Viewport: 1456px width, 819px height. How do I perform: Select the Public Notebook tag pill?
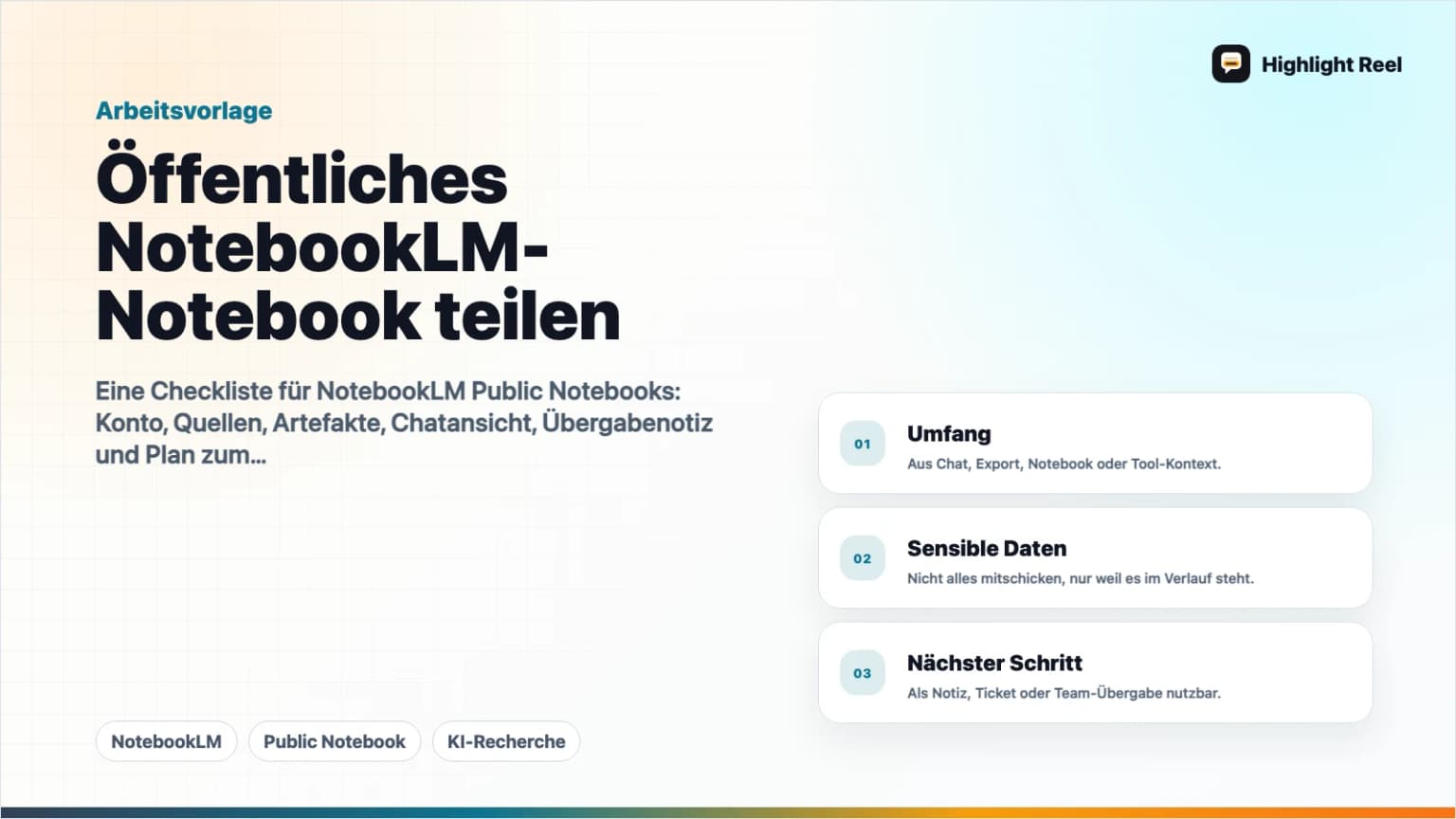335,741
